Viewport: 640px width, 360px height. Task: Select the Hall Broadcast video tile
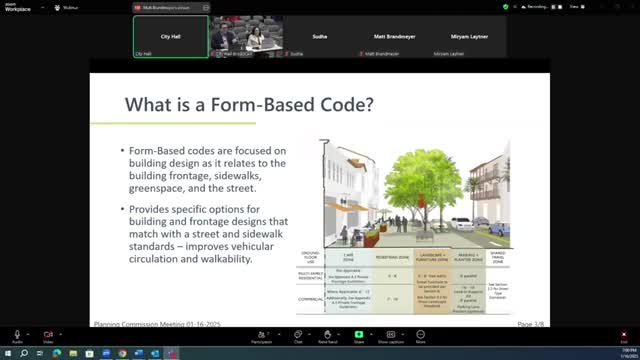click(x=247, y=37)
